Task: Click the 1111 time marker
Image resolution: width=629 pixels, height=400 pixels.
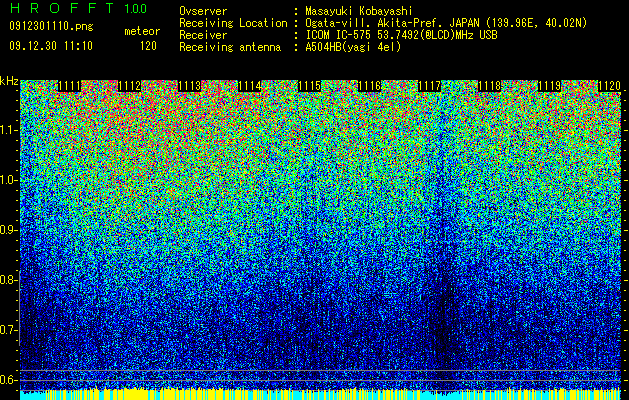Action: [69, 86]
